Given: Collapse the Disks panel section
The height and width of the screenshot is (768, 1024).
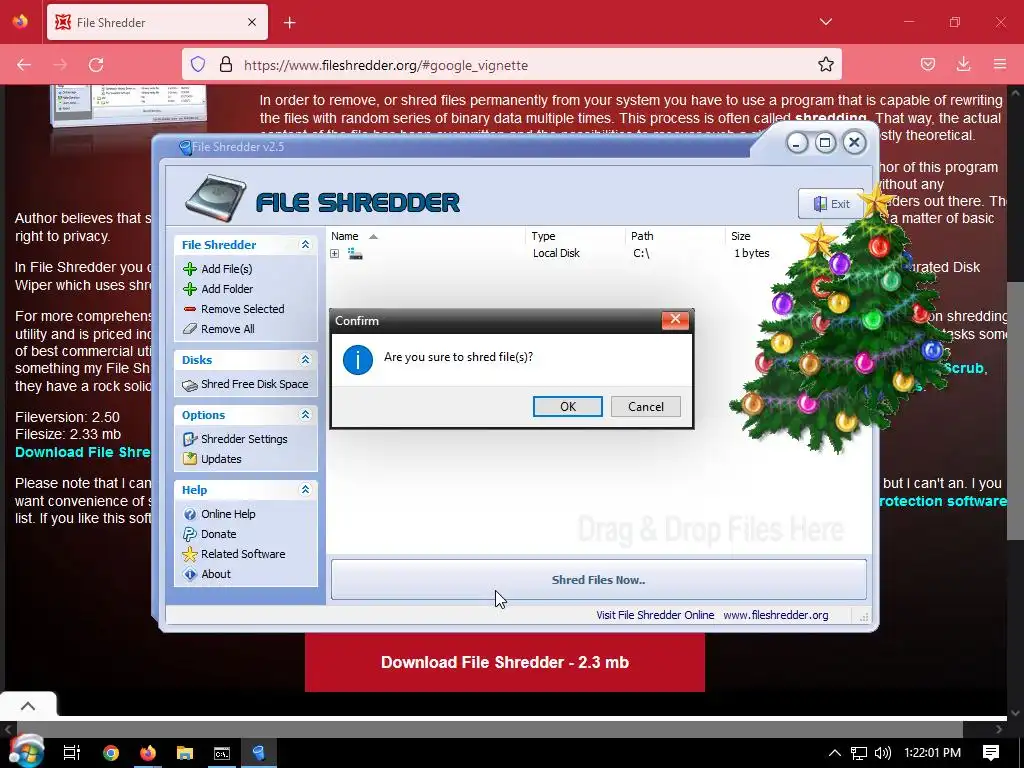Looking at the screenshot, I should 305,360.
